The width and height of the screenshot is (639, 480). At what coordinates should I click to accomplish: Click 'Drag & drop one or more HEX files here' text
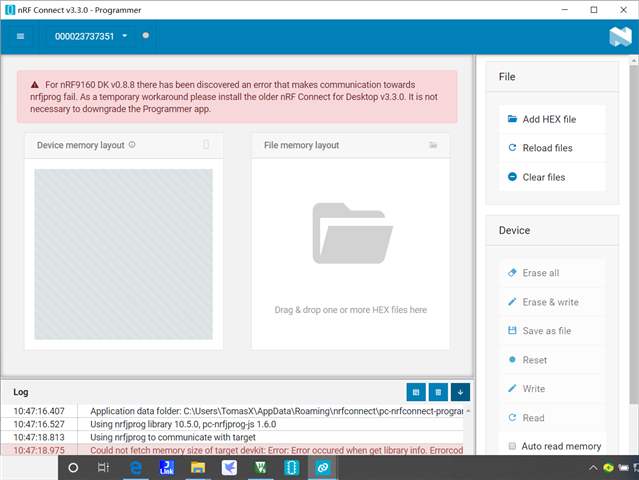tap(350, 310)
